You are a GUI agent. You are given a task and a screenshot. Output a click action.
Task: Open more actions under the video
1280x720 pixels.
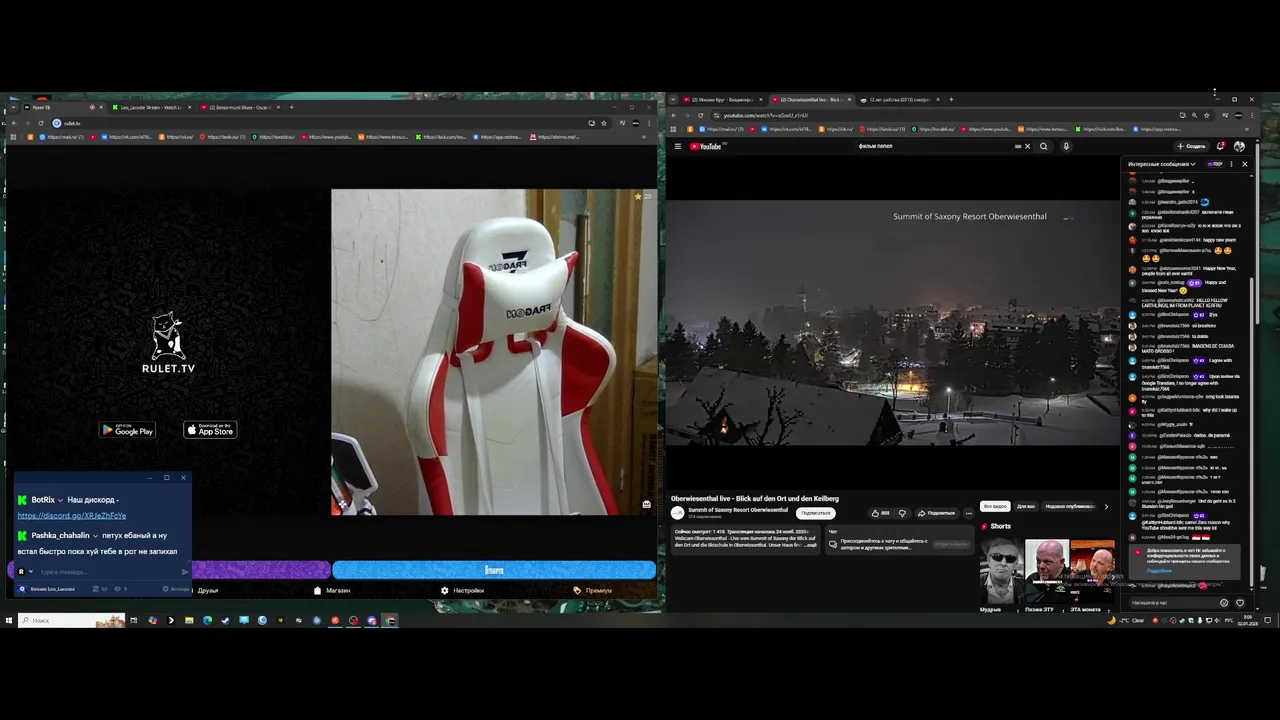click(x=968, y=513)
